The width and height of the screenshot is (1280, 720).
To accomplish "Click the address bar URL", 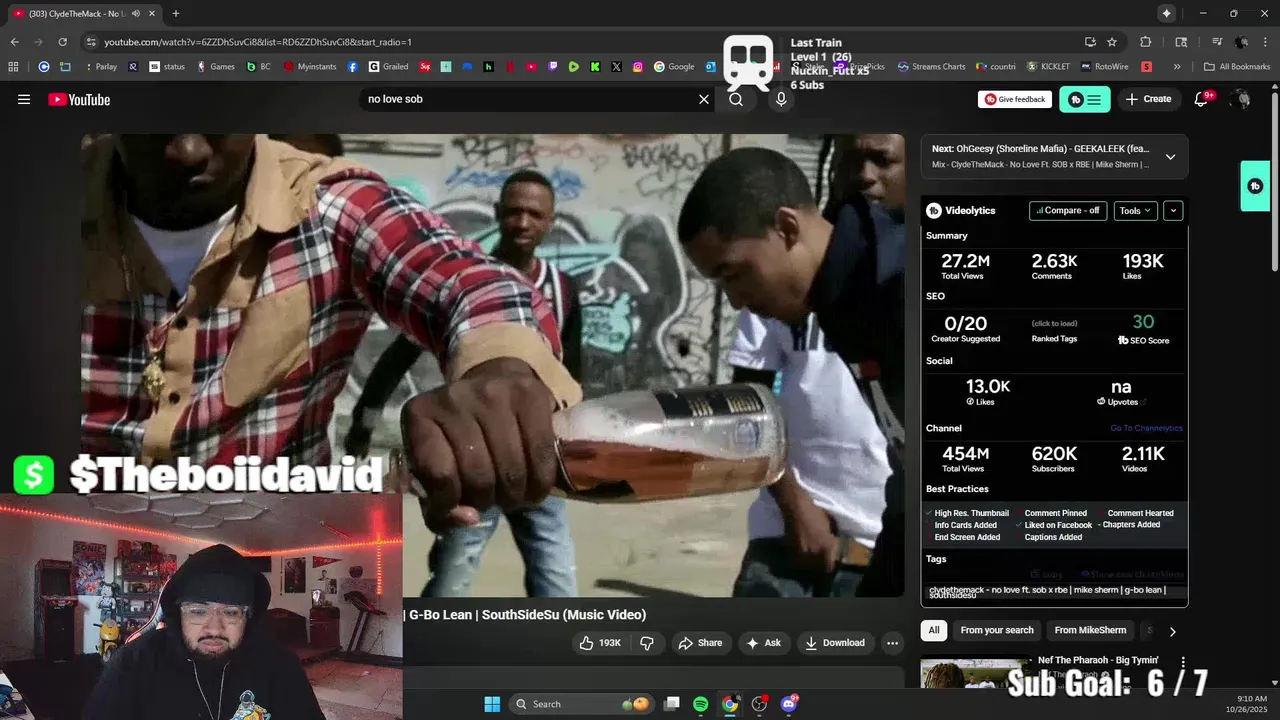I will pos(257,42).
